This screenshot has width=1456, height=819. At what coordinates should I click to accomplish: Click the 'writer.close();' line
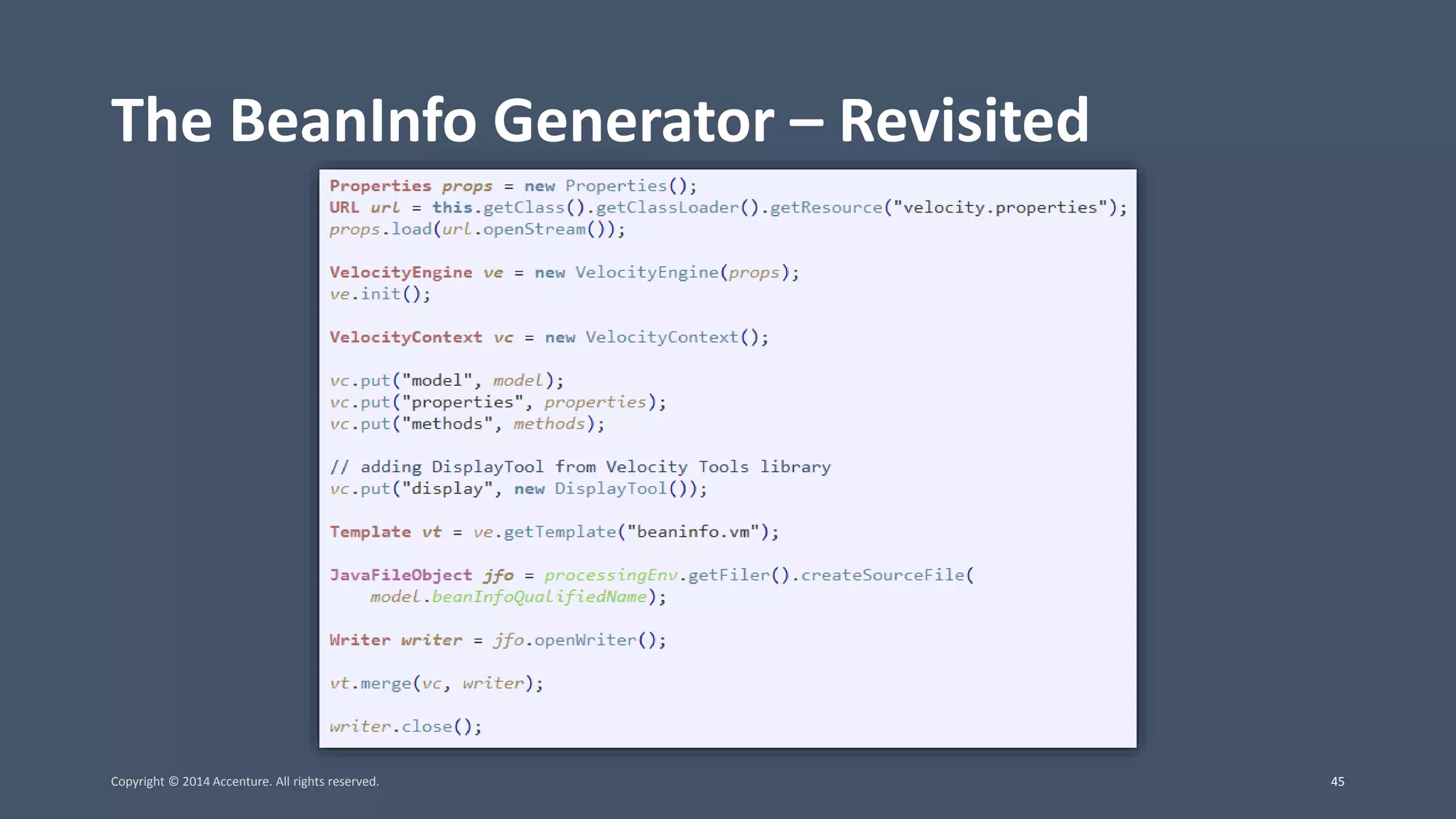(405, 727)
